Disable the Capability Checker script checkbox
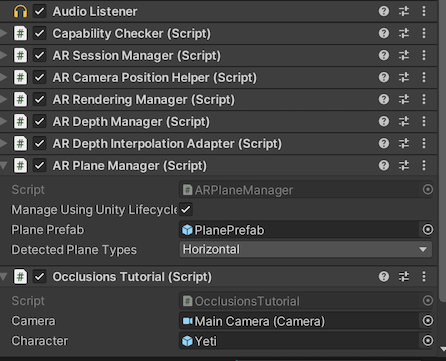This screenshot has height=361, width=446. pyautogui.click(x=40, y=33)
